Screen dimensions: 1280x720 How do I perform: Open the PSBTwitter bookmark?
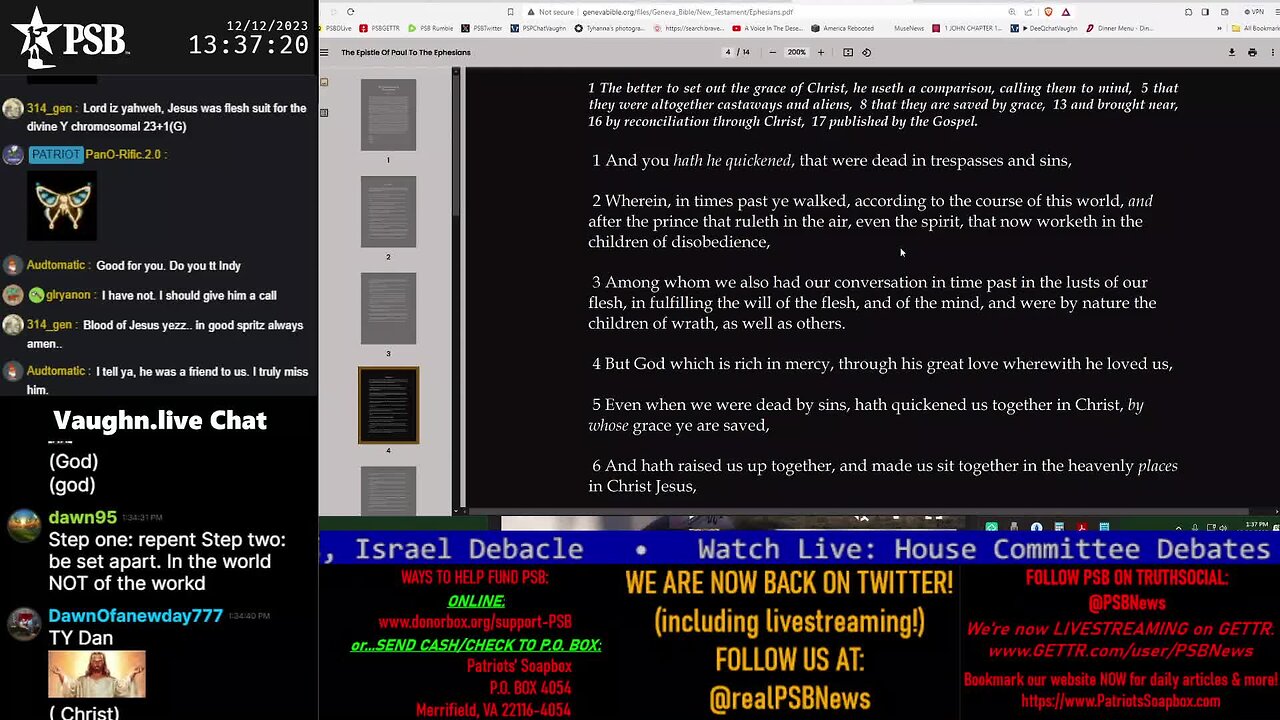click(x=481, y=28)
